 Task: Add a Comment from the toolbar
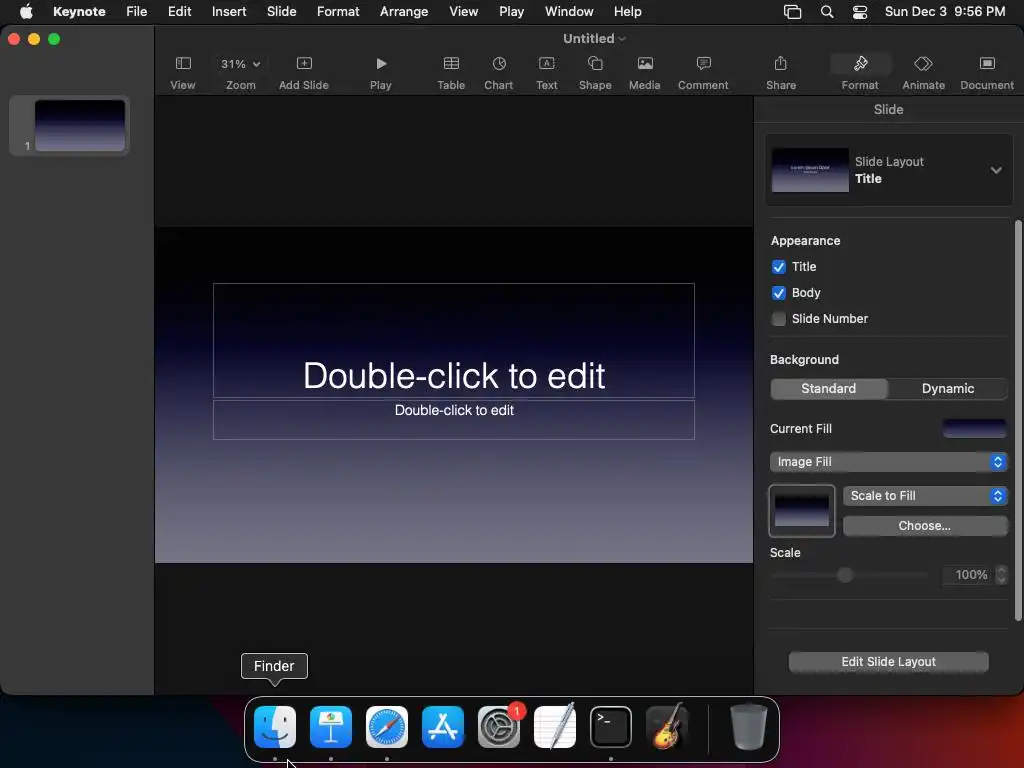pos(703,72)
